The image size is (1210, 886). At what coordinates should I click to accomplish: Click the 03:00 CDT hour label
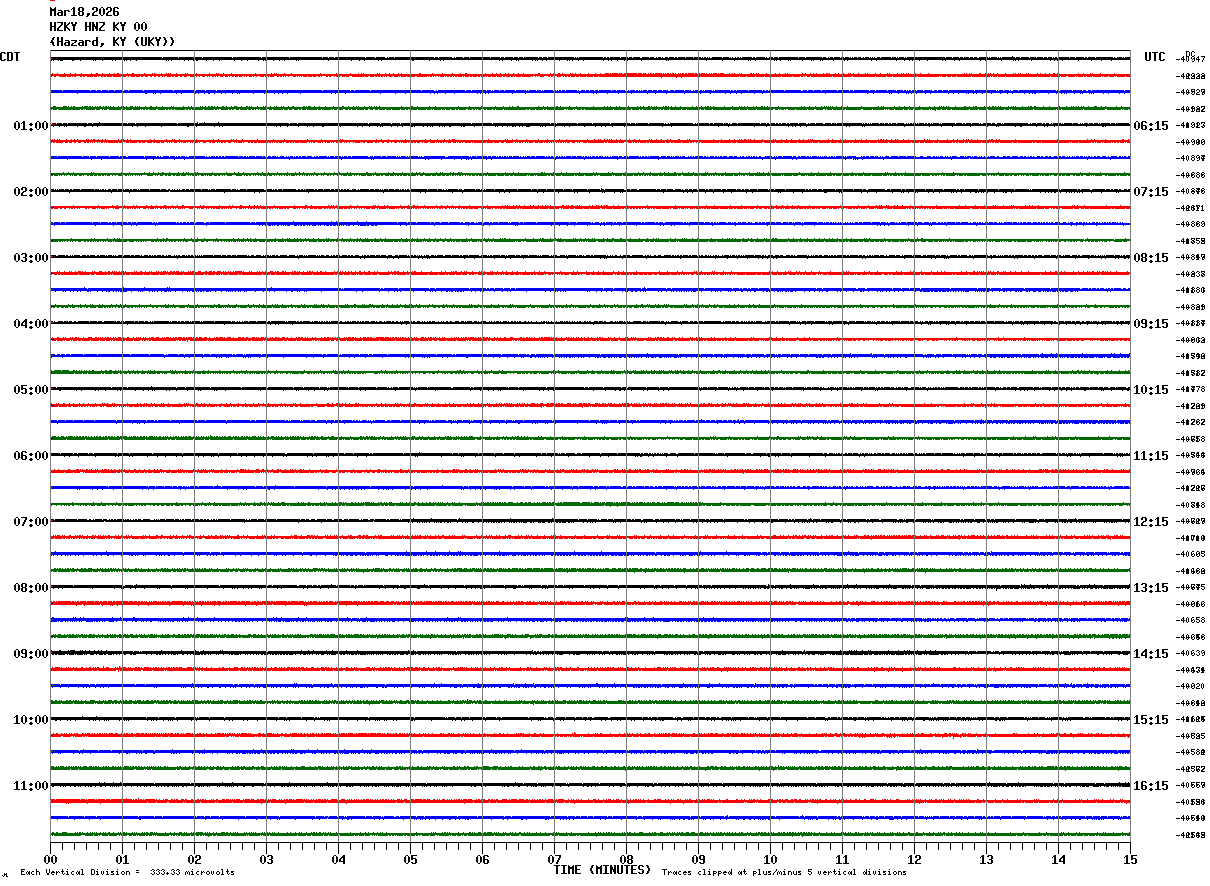point(31,258)
